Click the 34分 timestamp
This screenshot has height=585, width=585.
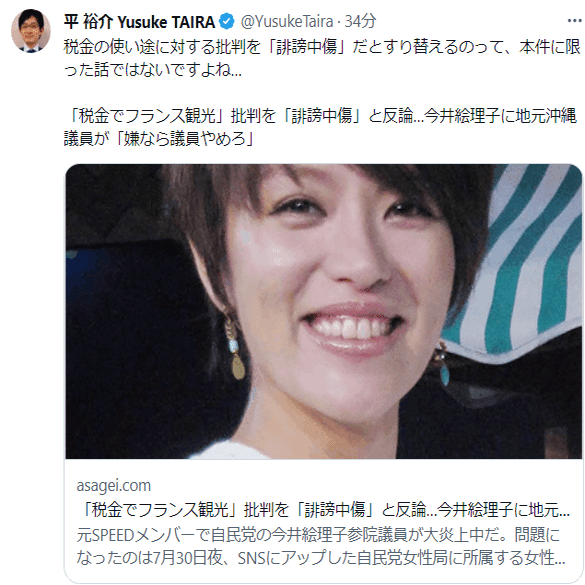(360, 21)
